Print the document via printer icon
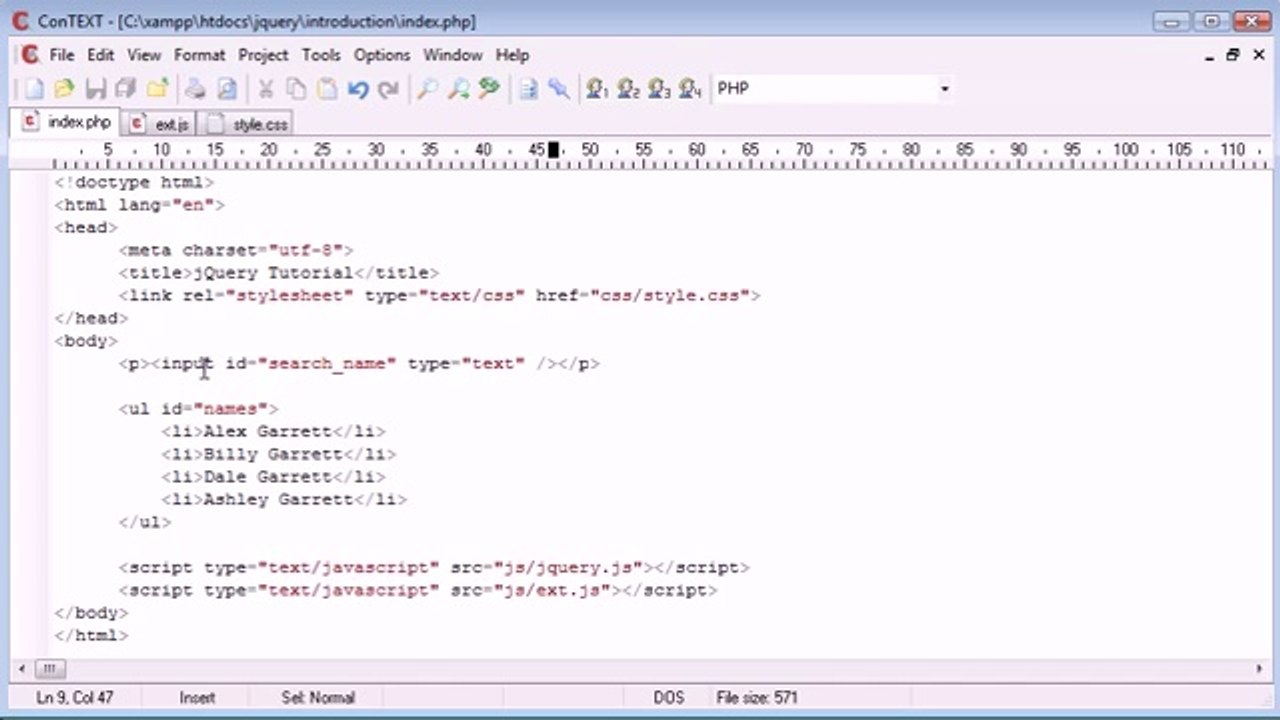 pos(196,89)
